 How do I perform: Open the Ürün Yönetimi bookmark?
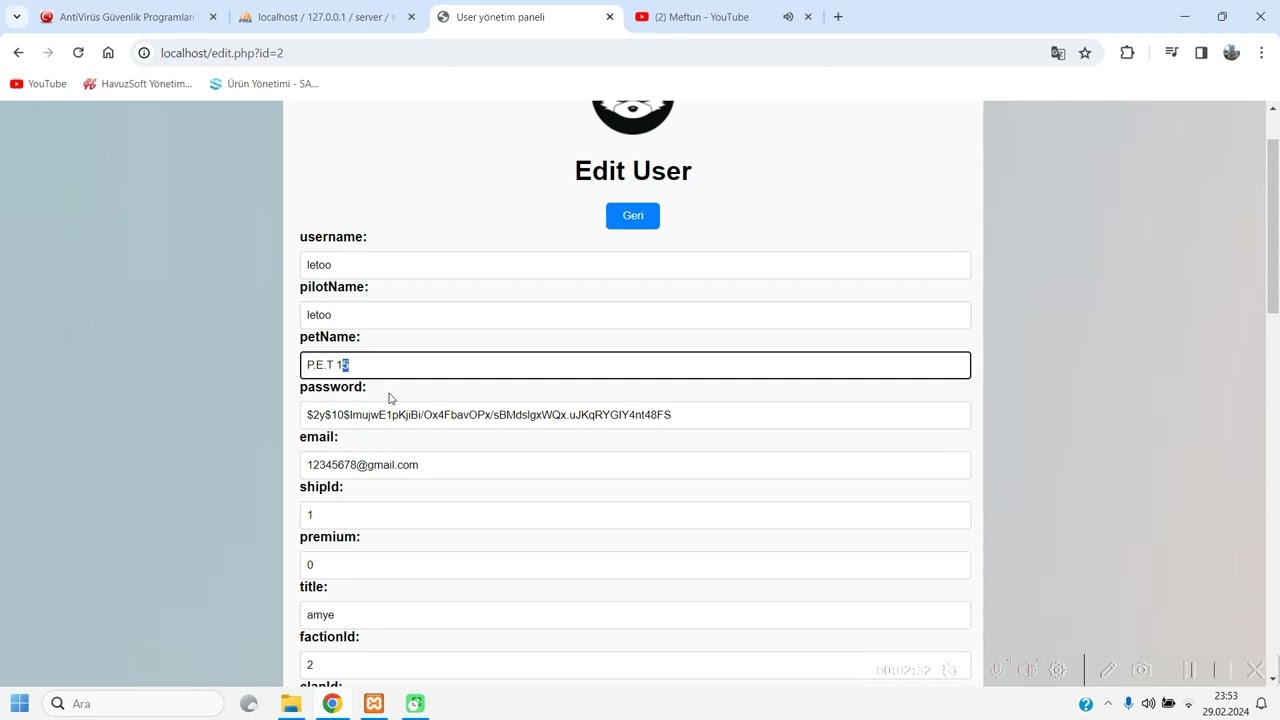tap(264, 84)
